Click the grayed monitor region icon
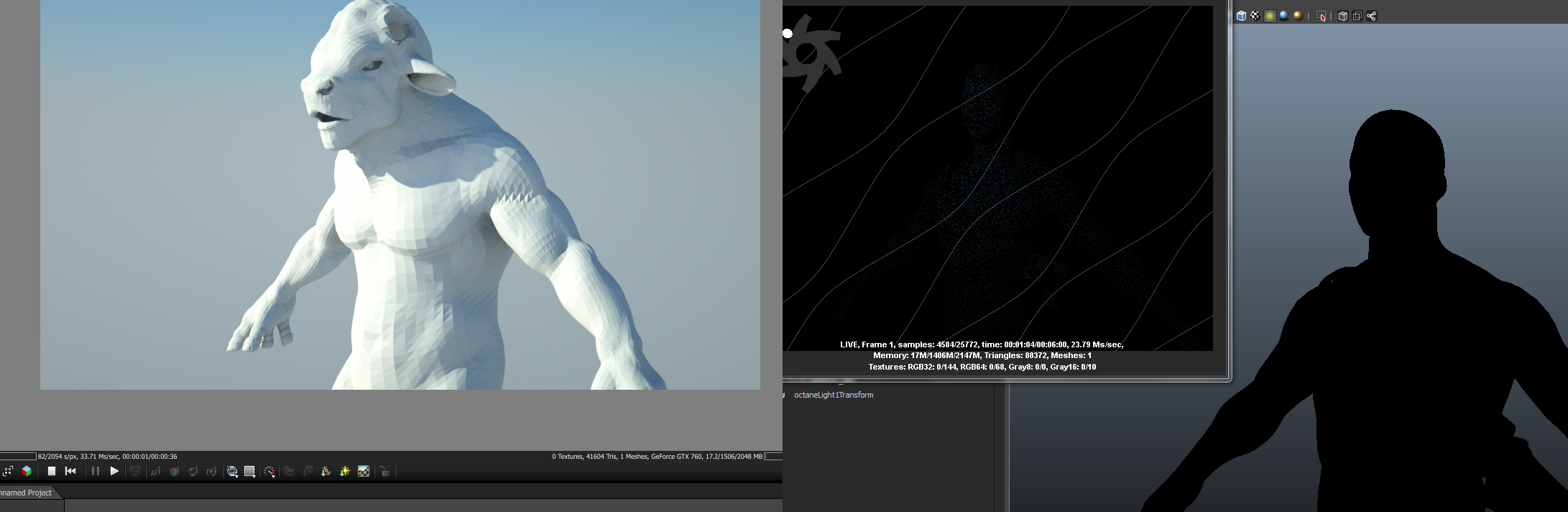The height and width of the screenshot is (512, 1568). click(135, 471)
